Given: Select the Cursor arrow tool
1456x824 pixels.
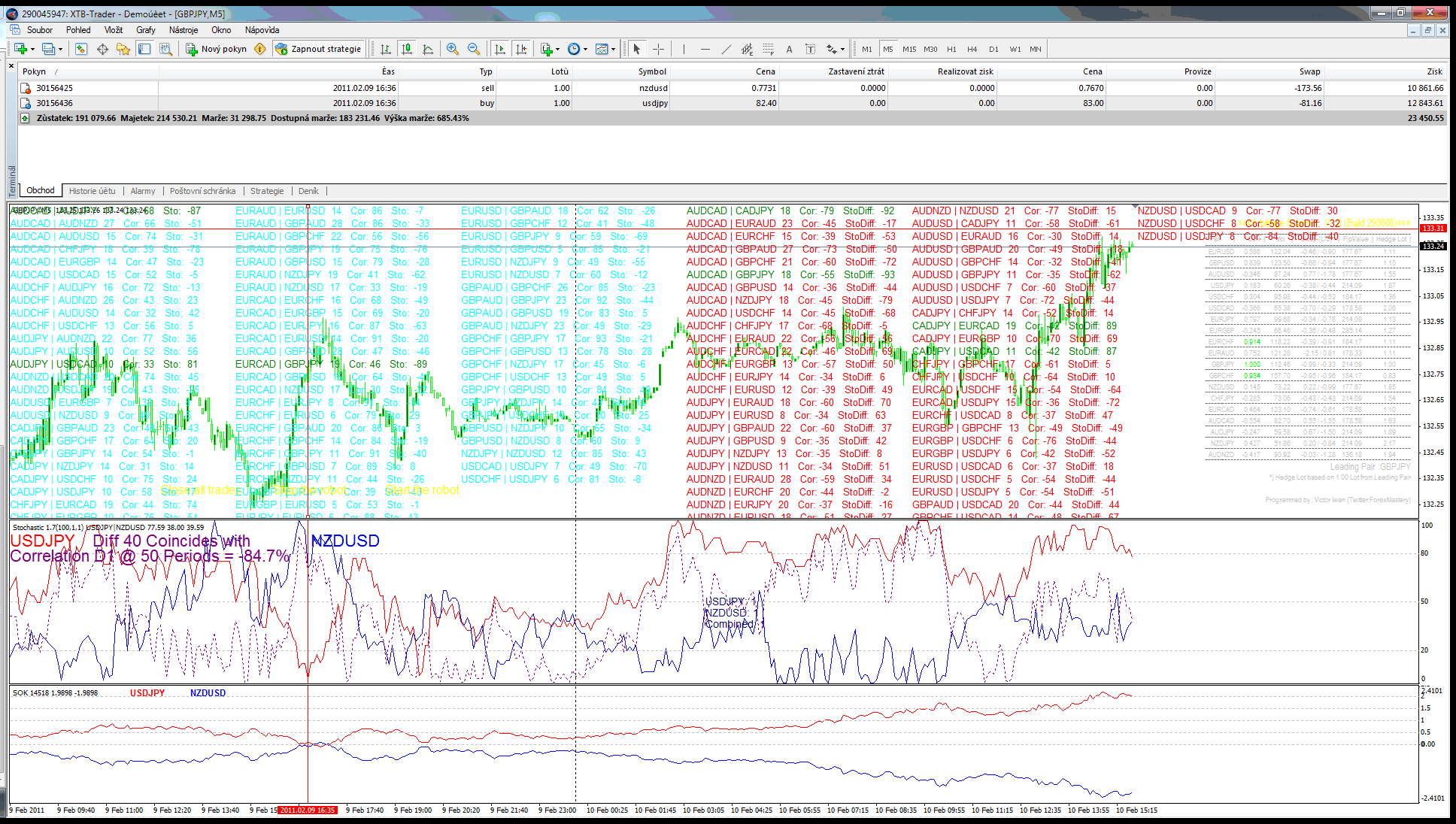Looking at the screenshot, I should pyautogui.click(x=637, y=49).
